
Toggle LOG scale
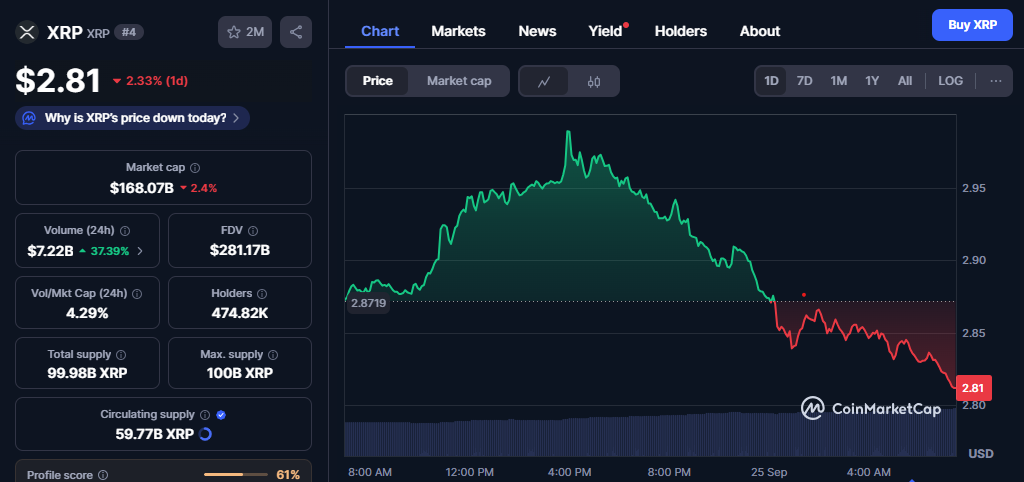[x=950, y=81]
